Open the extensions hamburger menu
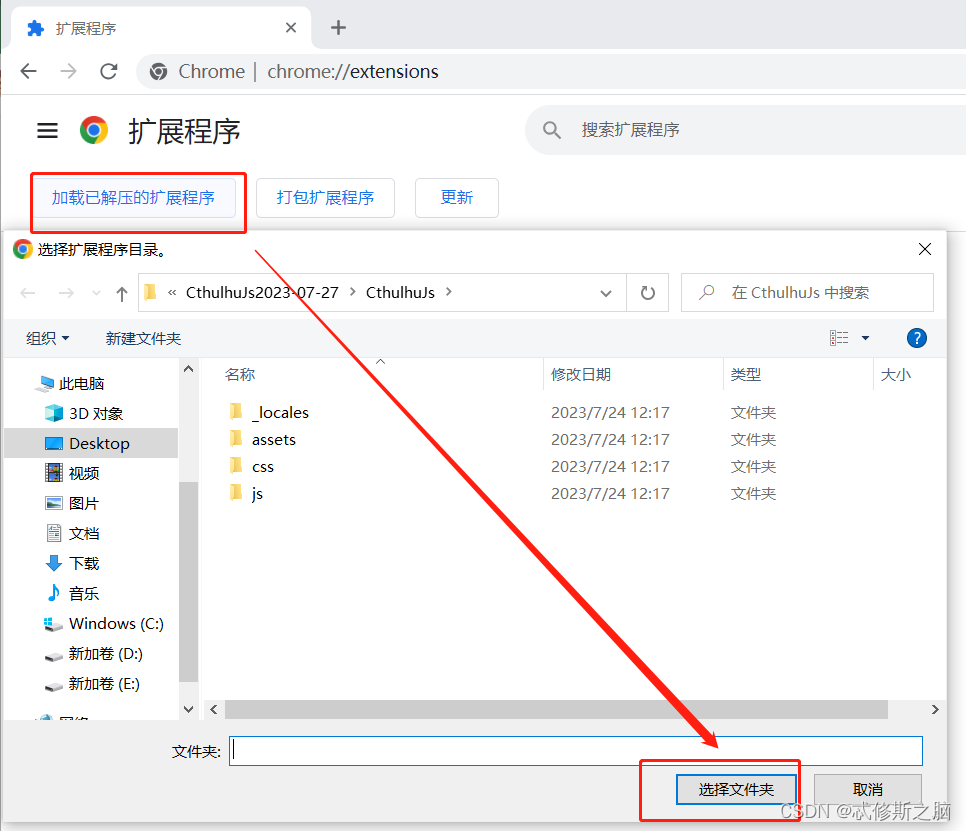 47,131
